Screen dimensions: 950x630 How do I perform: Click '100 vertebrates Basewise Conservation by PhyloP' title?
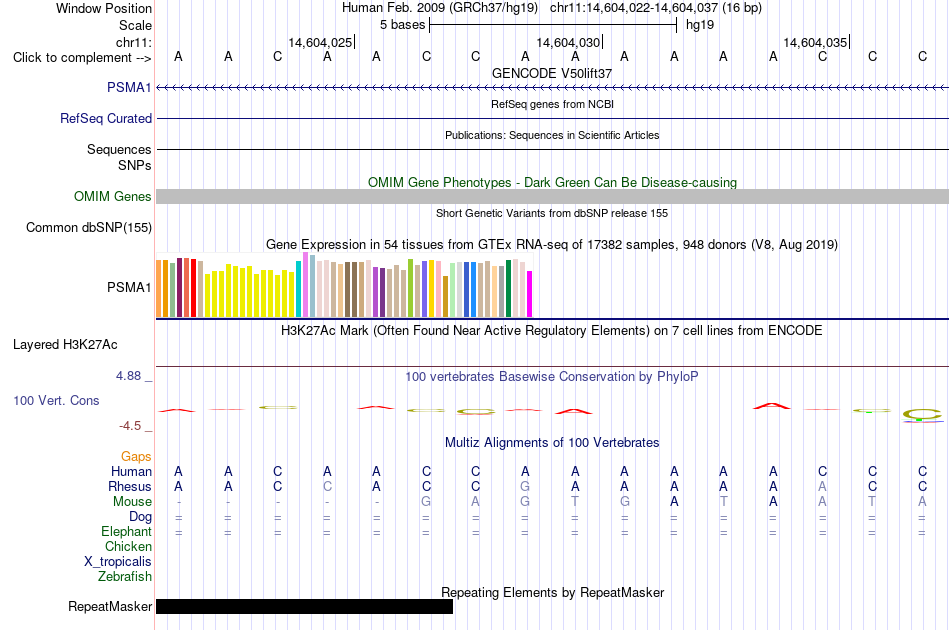[x=552, y=377]
